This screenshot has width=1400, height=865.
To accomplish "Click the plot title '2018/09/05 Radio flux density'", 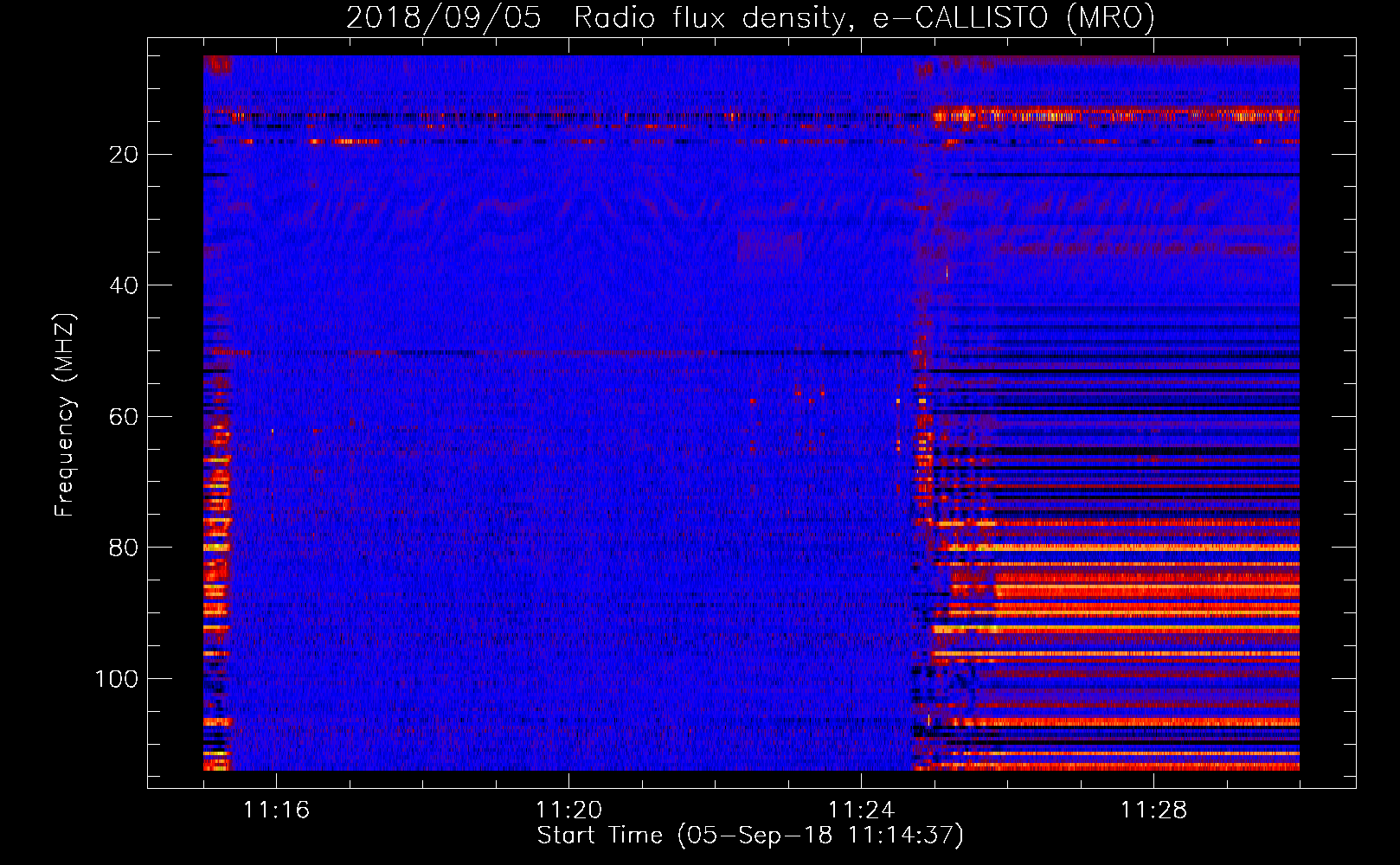I will click(750, 17).
